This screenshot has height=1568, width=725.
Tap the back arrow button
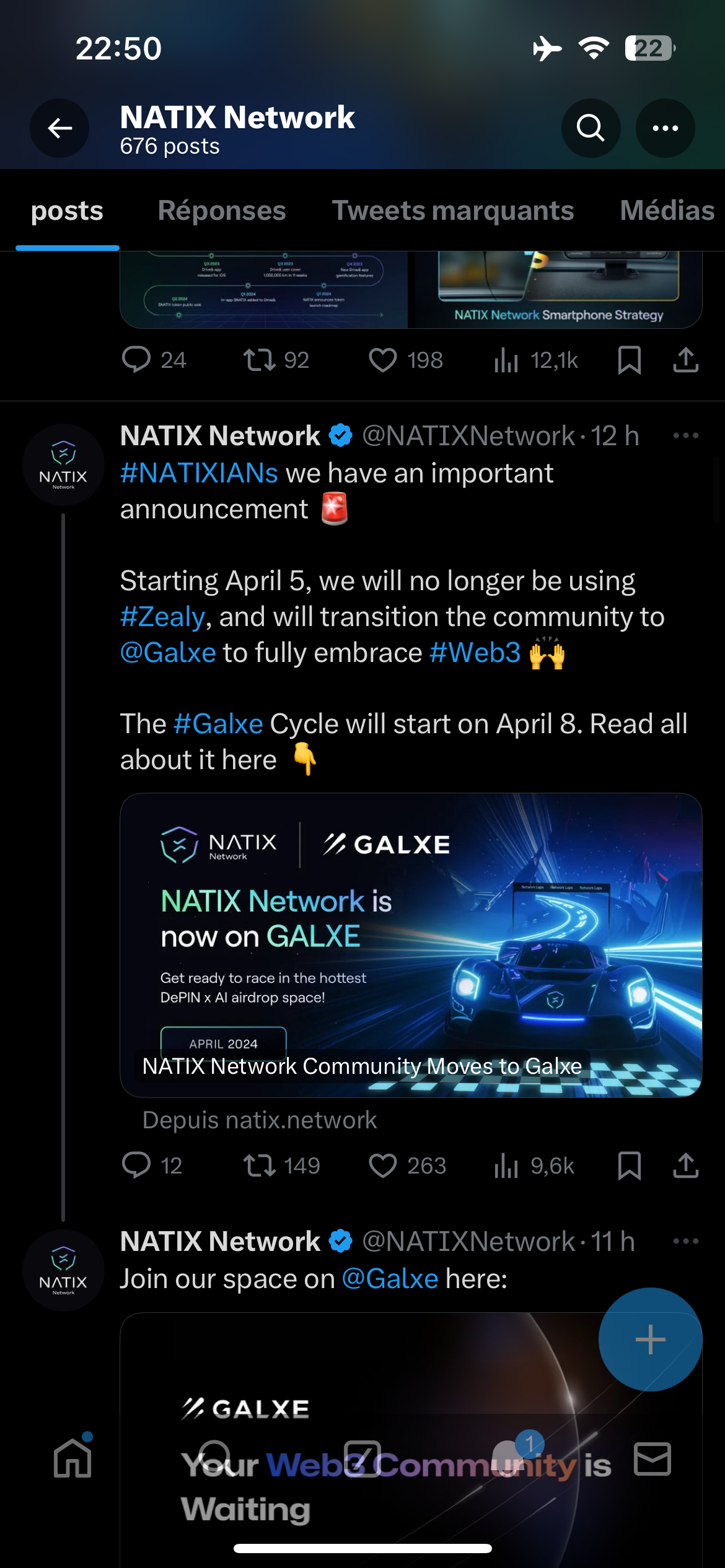[x=59, y=128]
